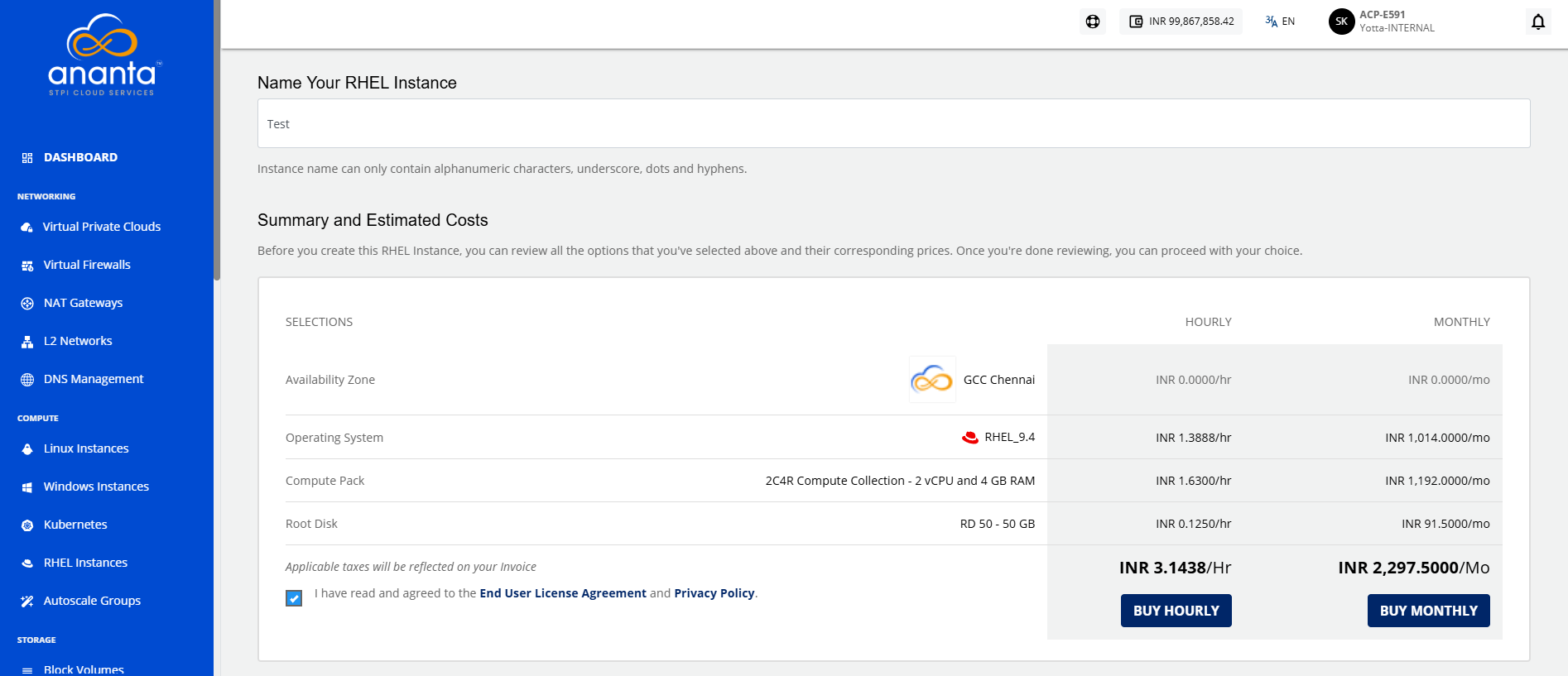Go to Linux Instances
Image resolution: width=1568 pixels, height=676 pixels.
[86, 448]
